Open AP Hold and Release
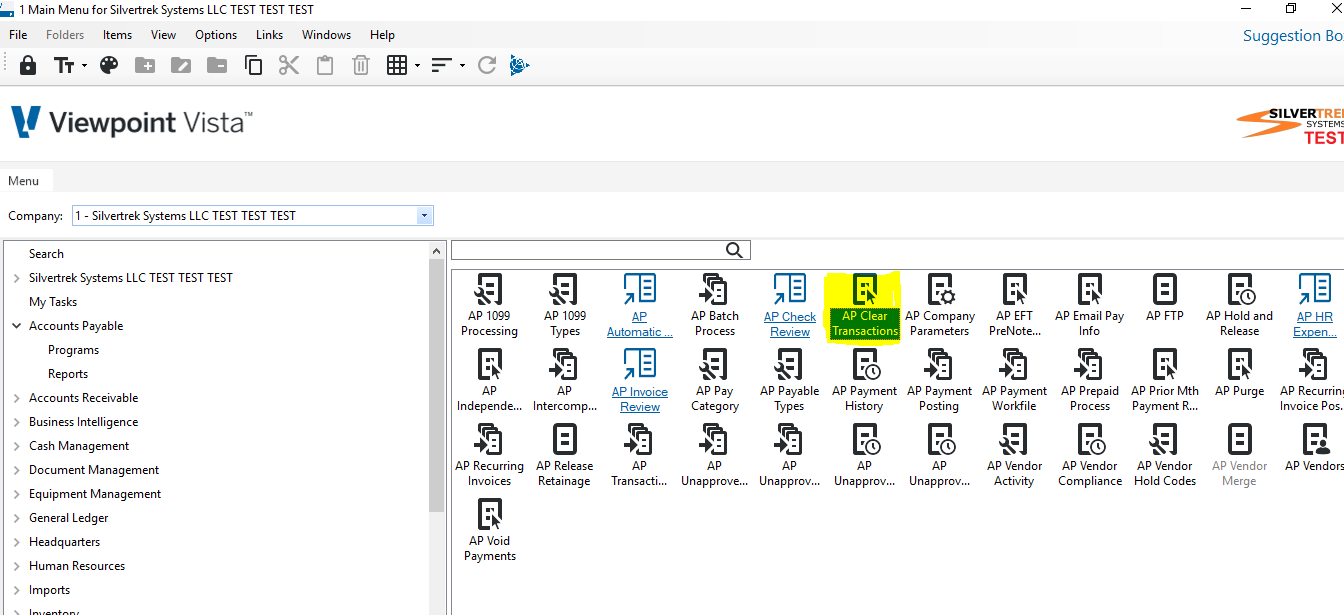 (1240, 305)
